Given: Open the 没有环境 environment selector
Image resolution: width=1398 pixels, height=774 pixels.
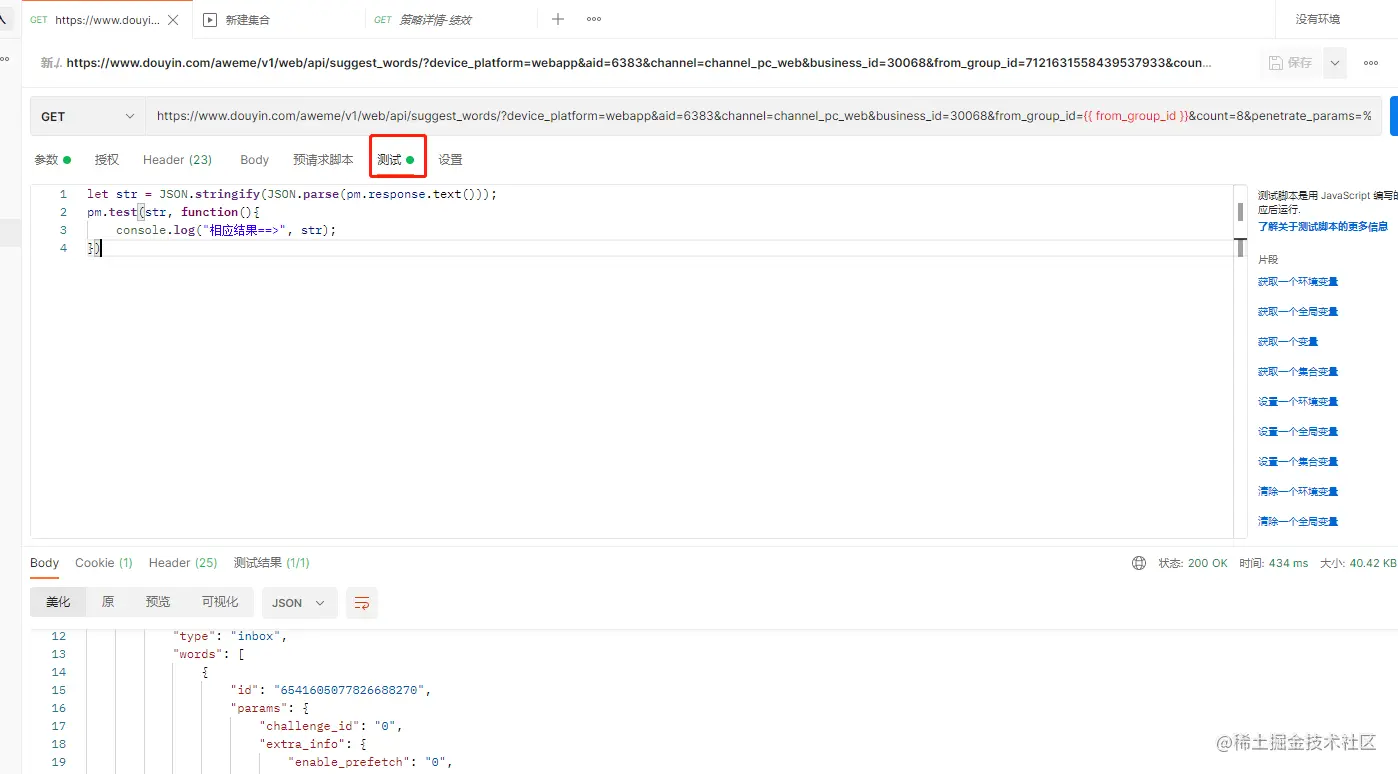Looking at the screenshot, I should [1318, 19].
